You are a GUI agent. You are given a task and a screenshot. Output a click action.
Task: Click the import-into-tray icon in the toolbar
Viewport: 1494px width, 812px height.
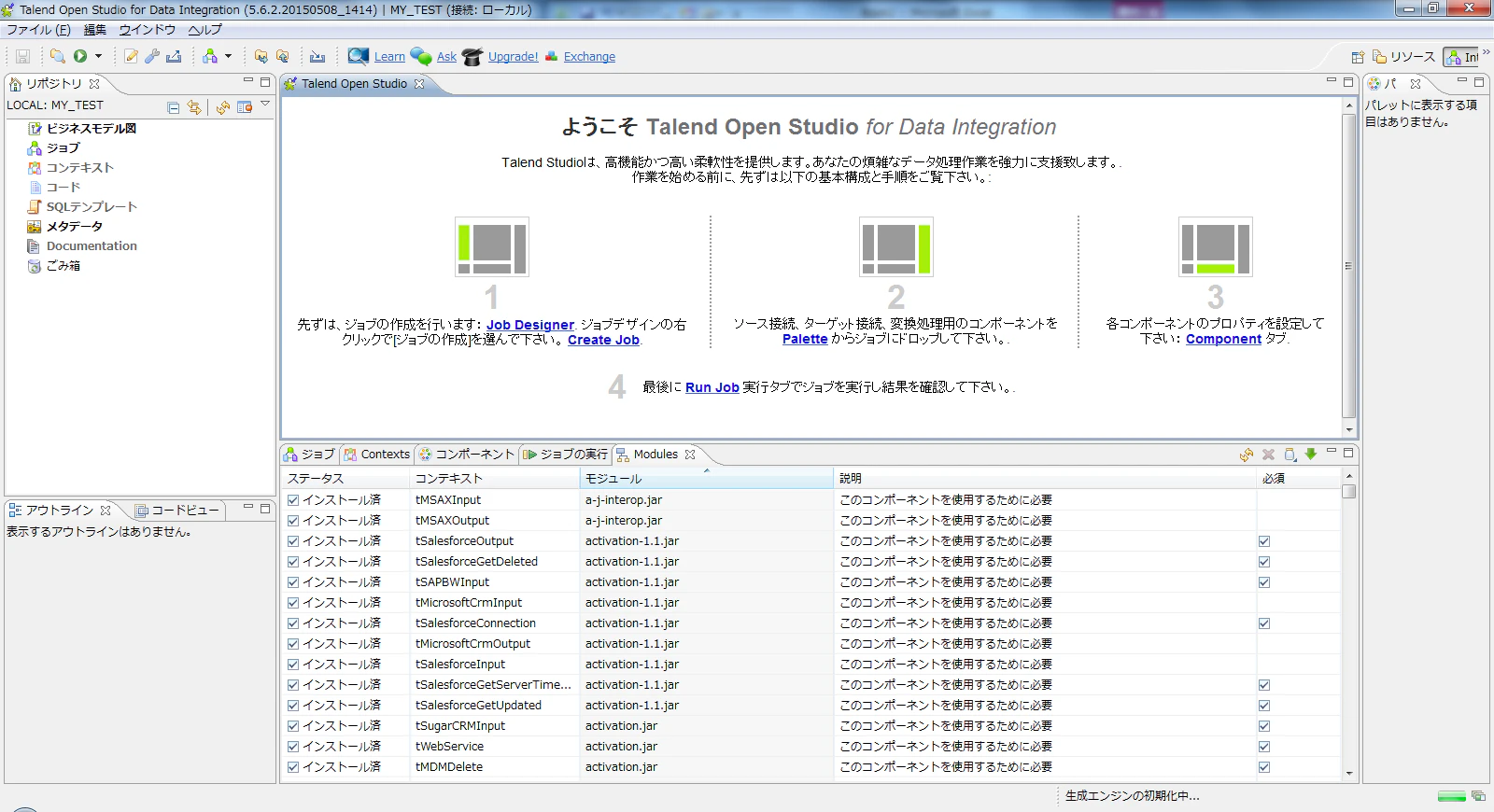point(317,56)
